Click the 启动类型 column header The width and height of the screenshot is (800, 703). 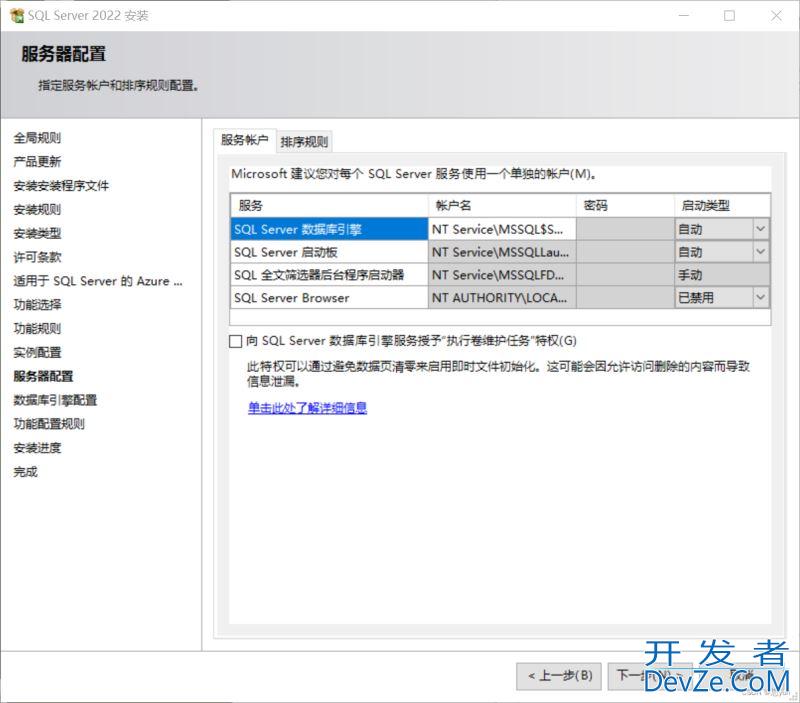pos(722,206)
